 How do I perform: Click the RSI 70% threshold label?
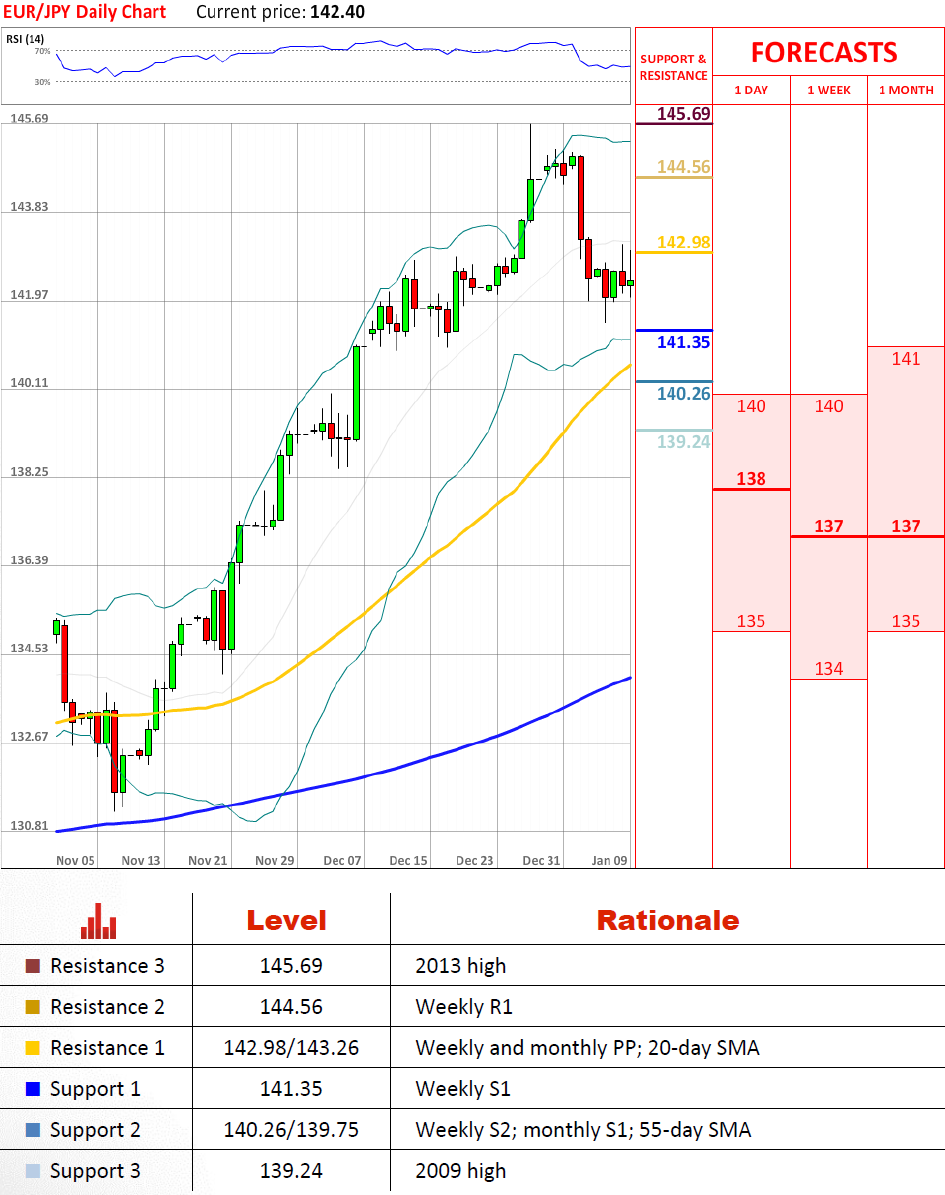tap(43, 51)
